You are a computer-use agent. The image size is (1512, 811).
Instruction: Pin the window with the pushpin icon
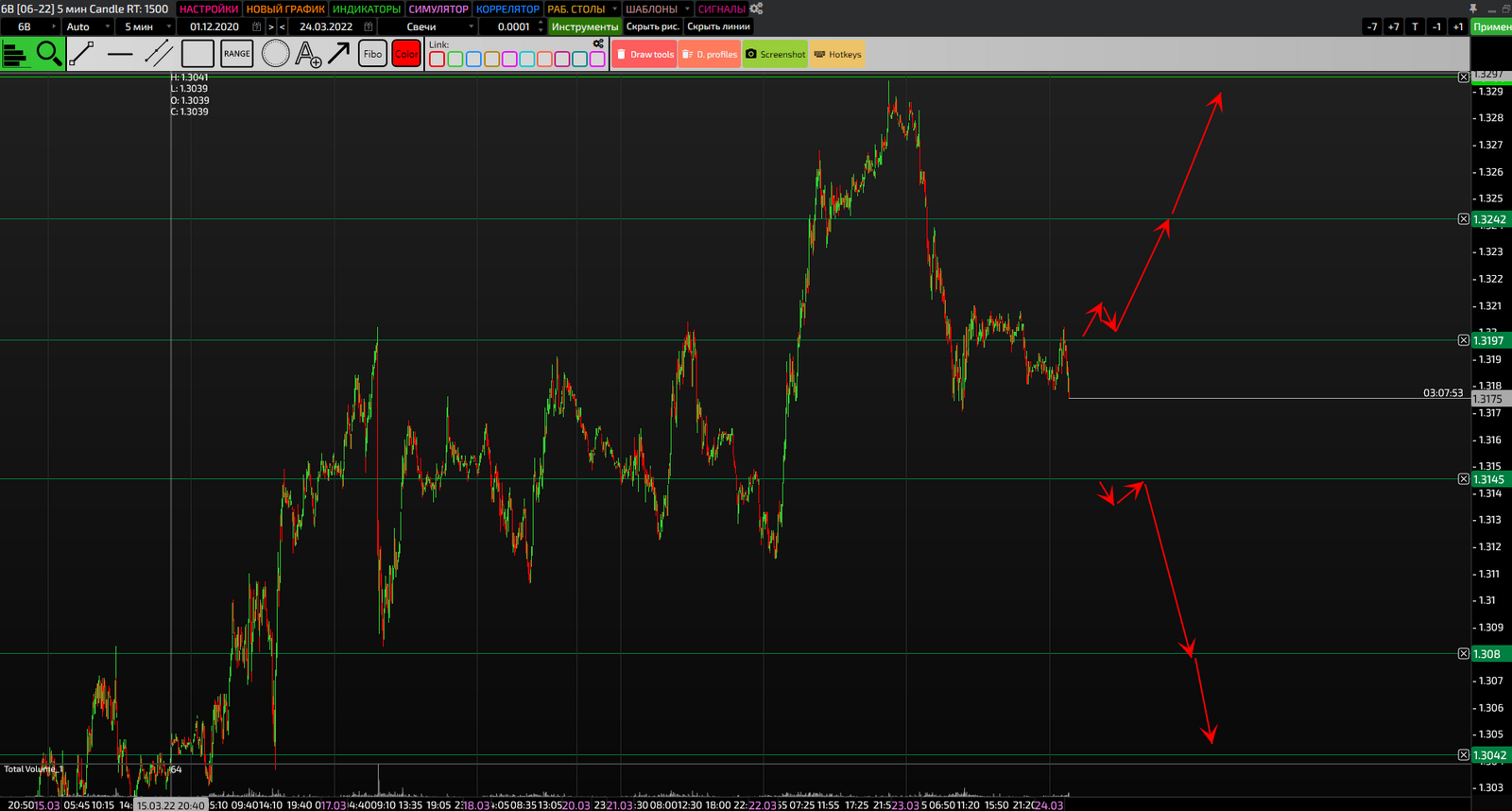point(1473,9)
